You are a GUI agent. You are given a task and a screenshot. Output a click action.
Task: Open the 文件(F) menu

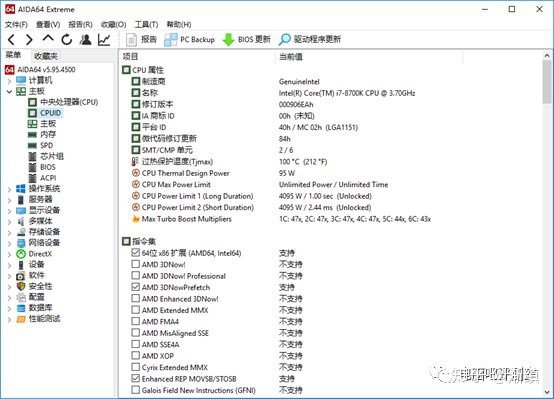coord(16,24)
